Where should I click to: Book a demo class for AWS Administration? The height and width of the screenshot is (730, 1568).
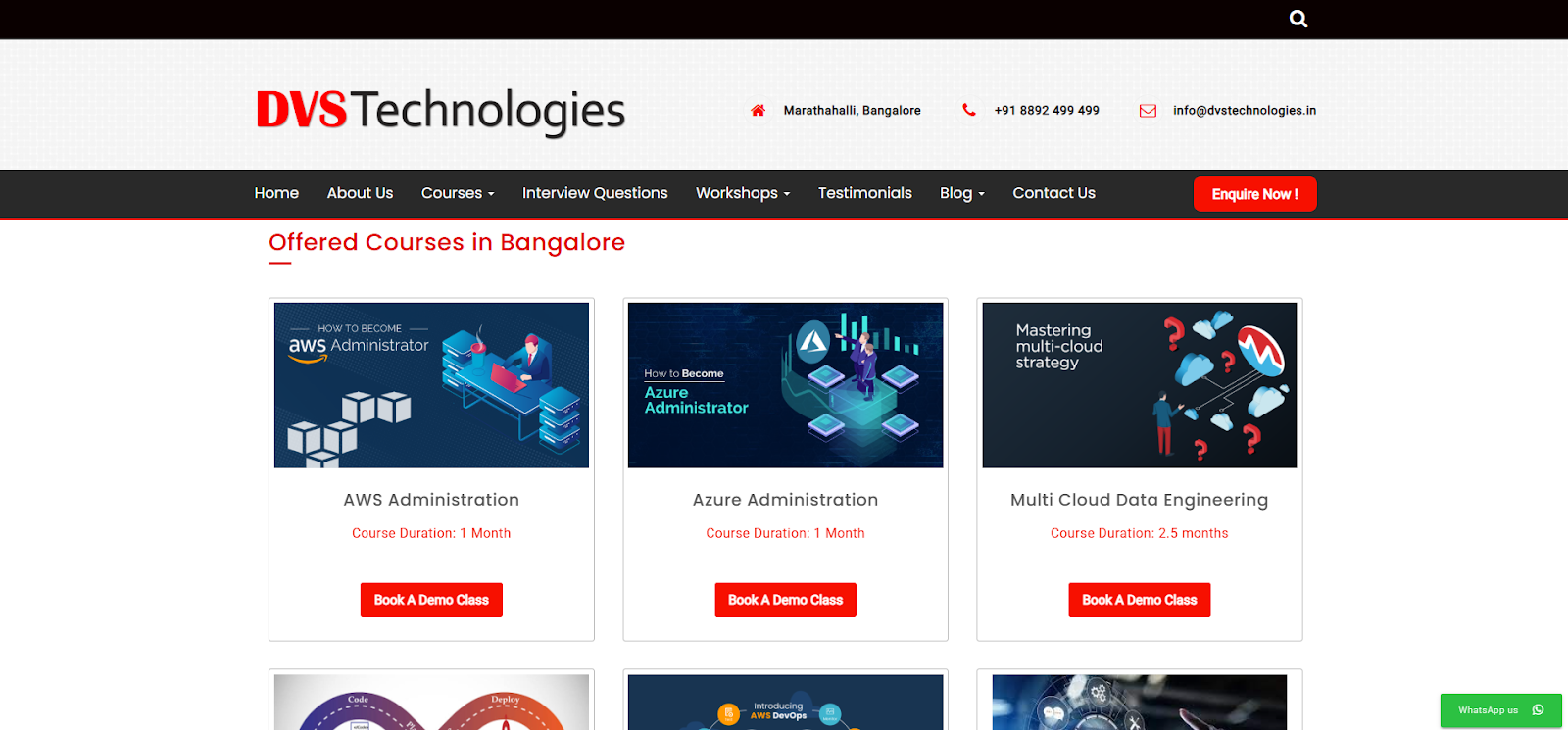[431, 600]
